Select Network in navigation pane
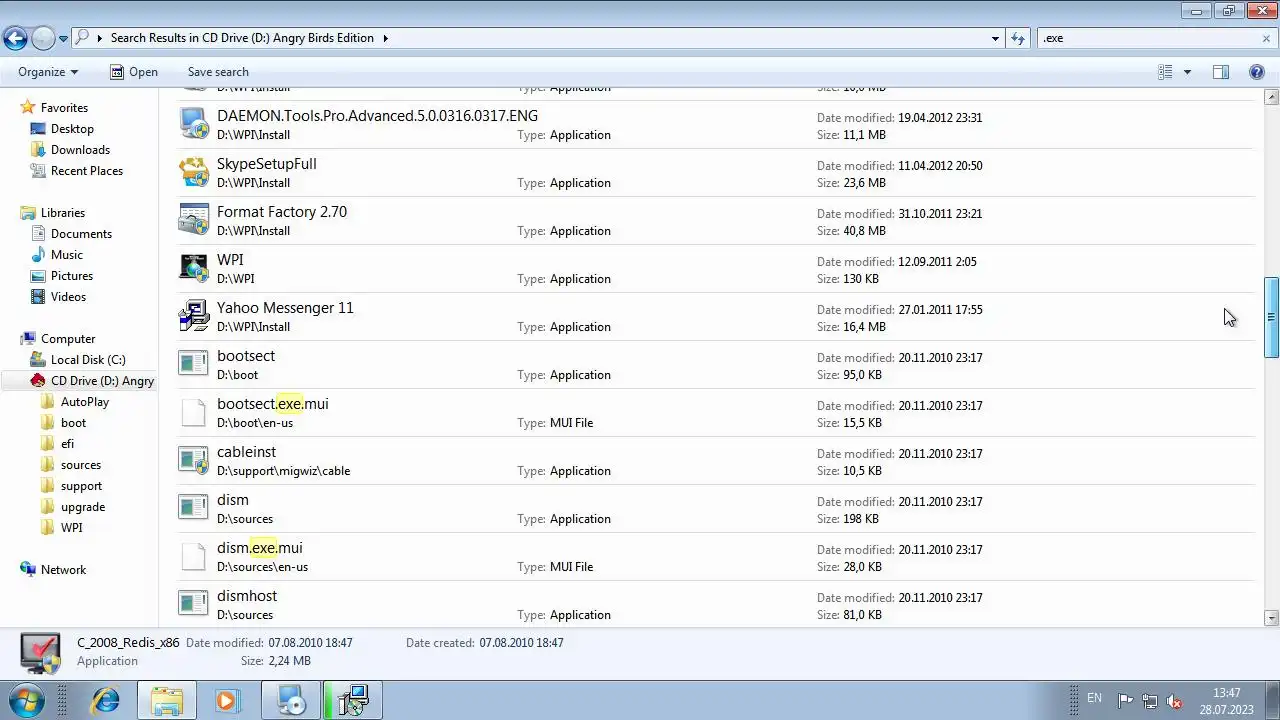 click(x=63, y=570)
